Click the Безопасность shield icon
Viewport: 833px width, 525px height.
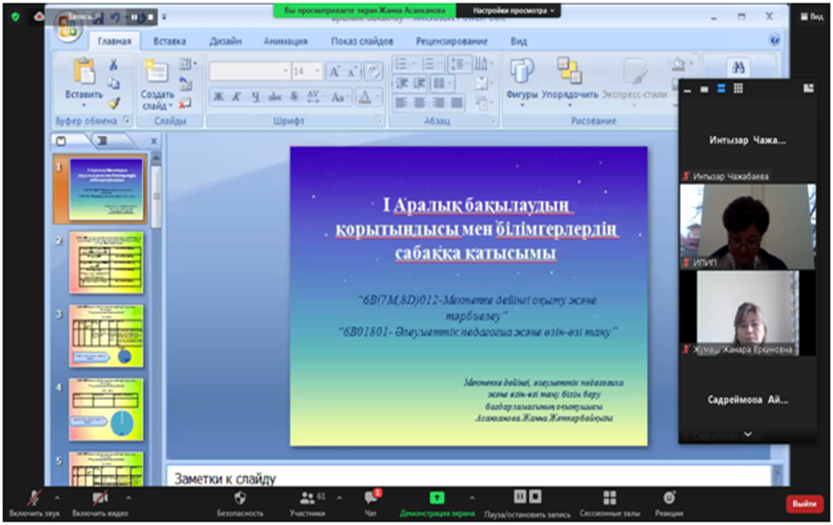(x=240, y=497)
